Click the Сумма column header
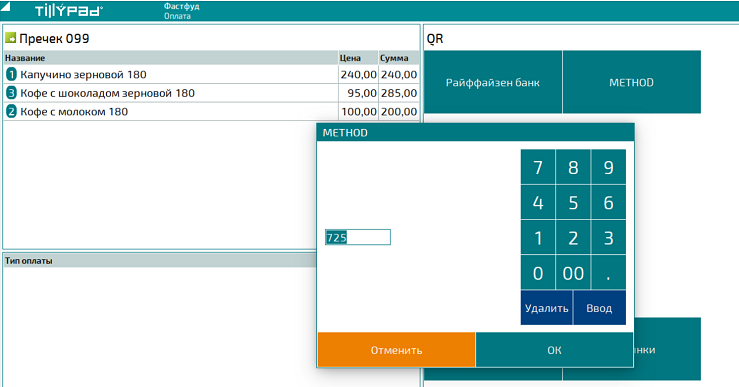This screenshot has width=739, height=387. [x=399, y=58]
